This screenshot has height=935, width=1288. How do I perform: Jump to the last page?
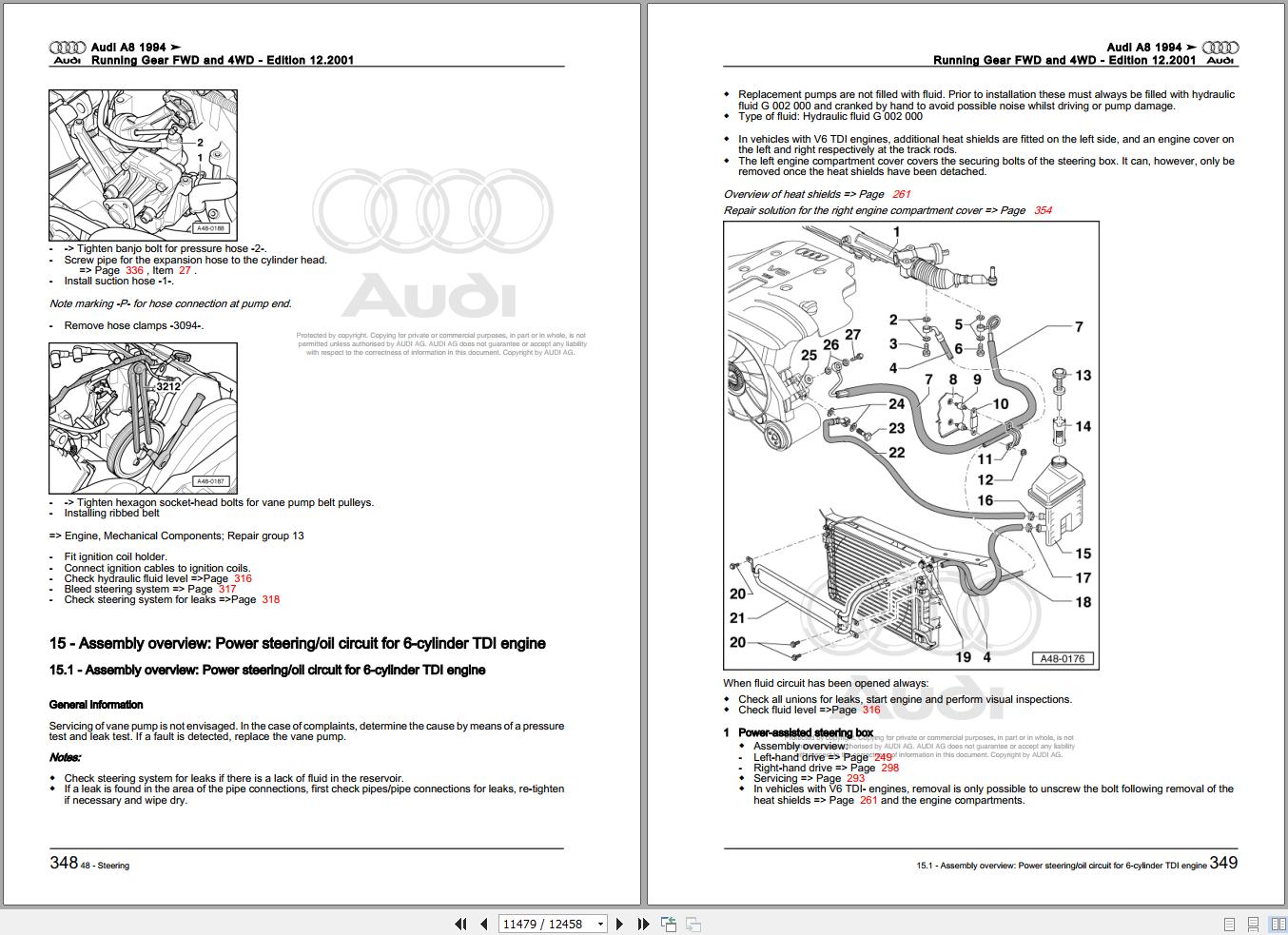tap(643, 924)
